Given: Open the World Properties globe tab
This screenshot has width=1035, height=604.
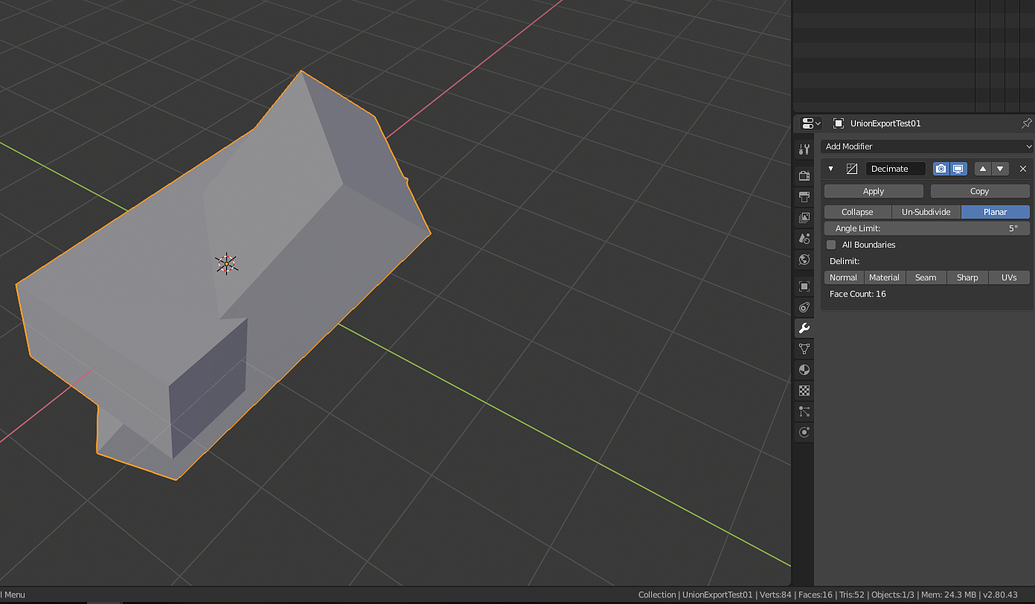Looking at the screenshot, I should [804, 259].
